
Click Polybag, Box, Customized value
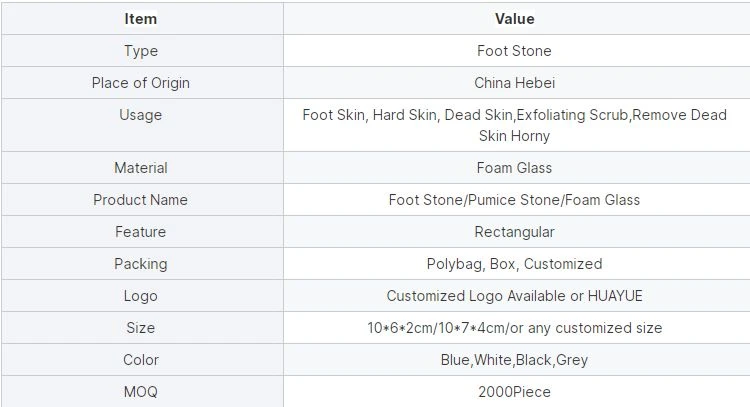(515, 264)
